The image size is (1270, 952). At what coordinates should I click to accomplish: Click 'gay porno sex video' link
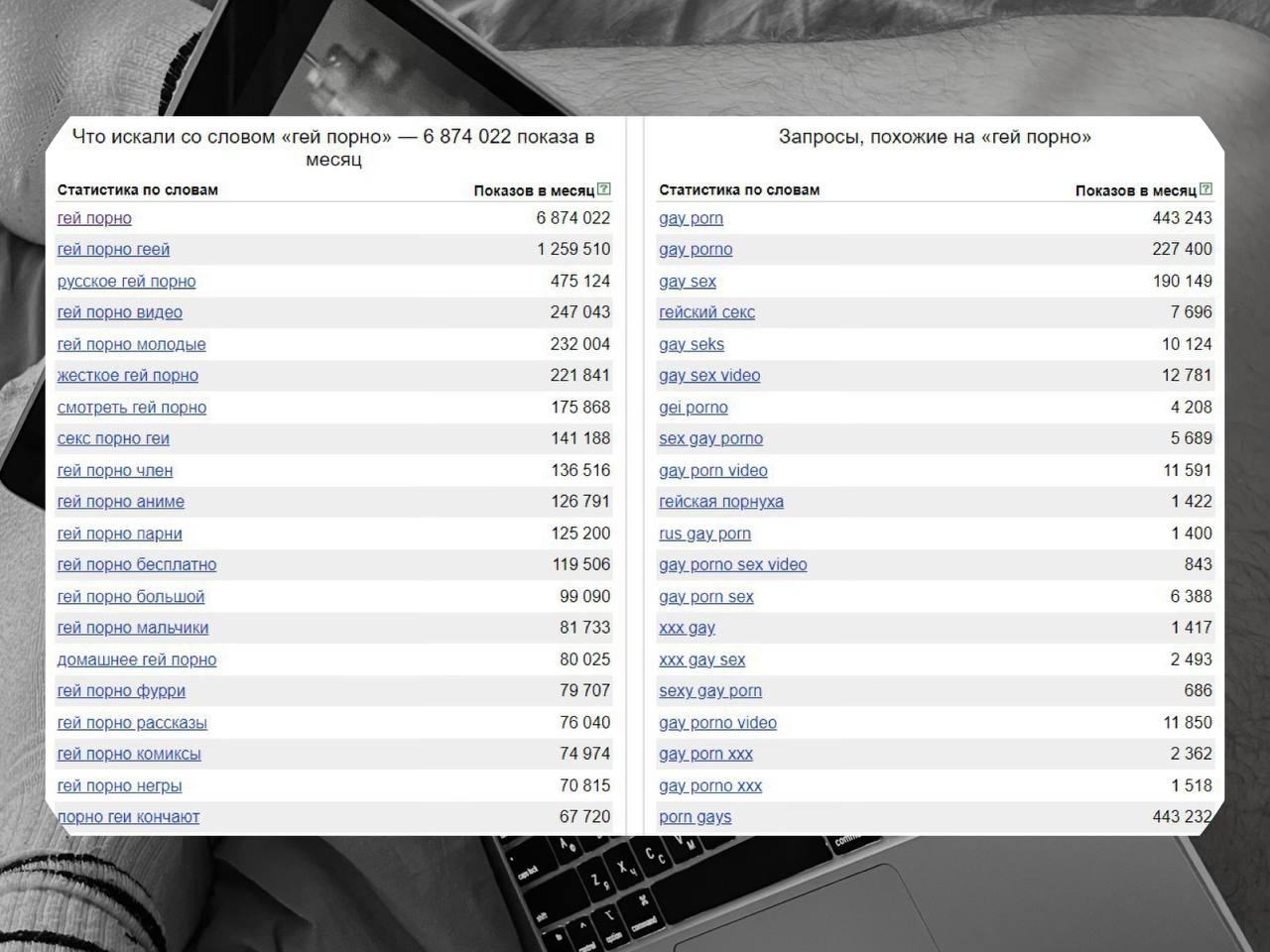pos(732,565)
